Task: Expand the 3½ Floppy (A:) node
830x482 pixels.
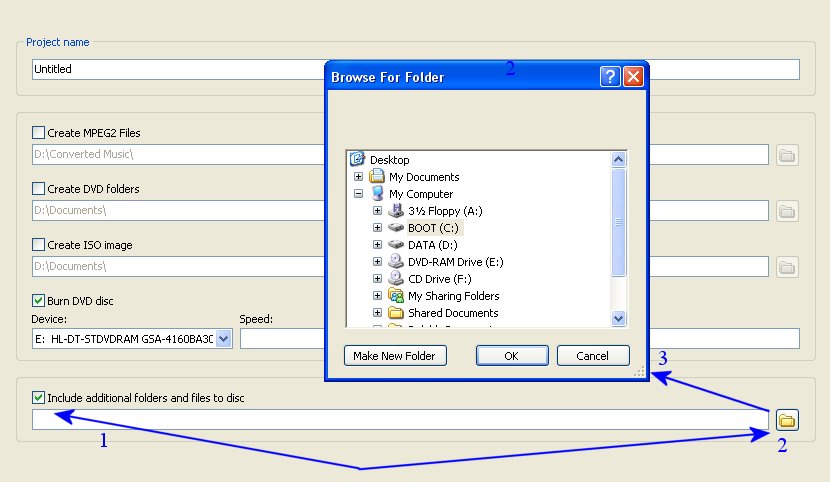Action: (x=377, y=211)
